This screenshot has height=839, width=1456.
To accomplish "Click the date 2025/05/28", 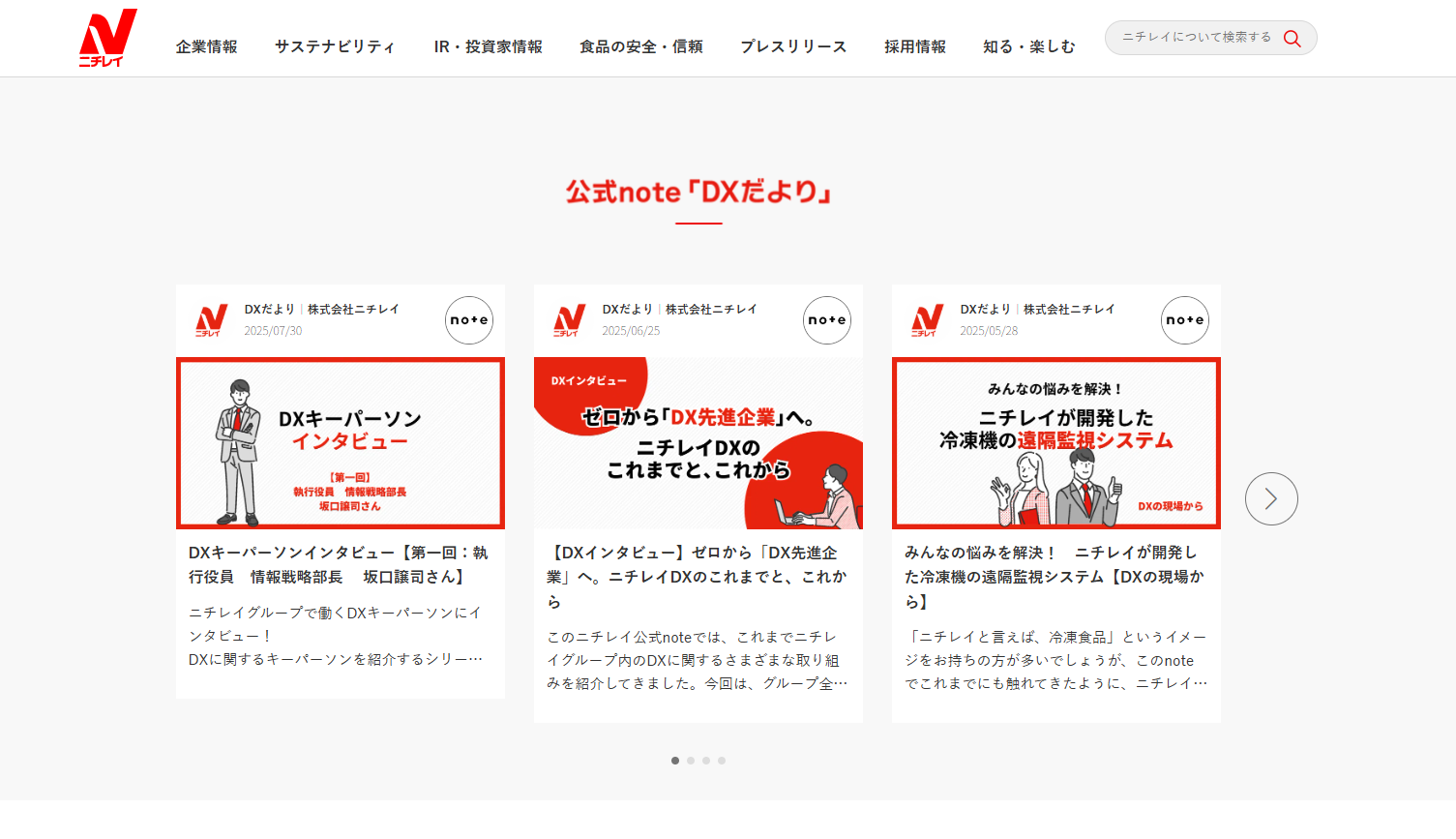I will (989, 331).
